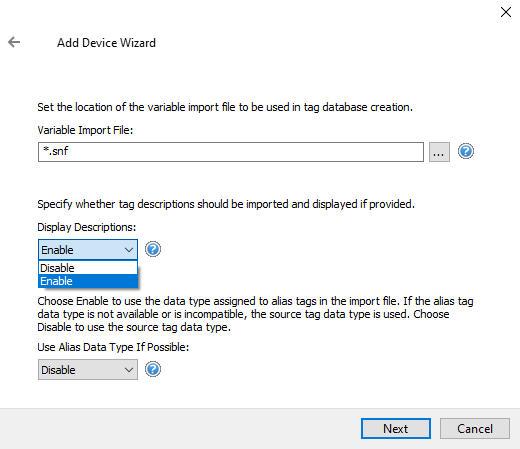520x449 pixels.
Task: Click the Display Descriptions label
Action: click(x=87, y=227)
